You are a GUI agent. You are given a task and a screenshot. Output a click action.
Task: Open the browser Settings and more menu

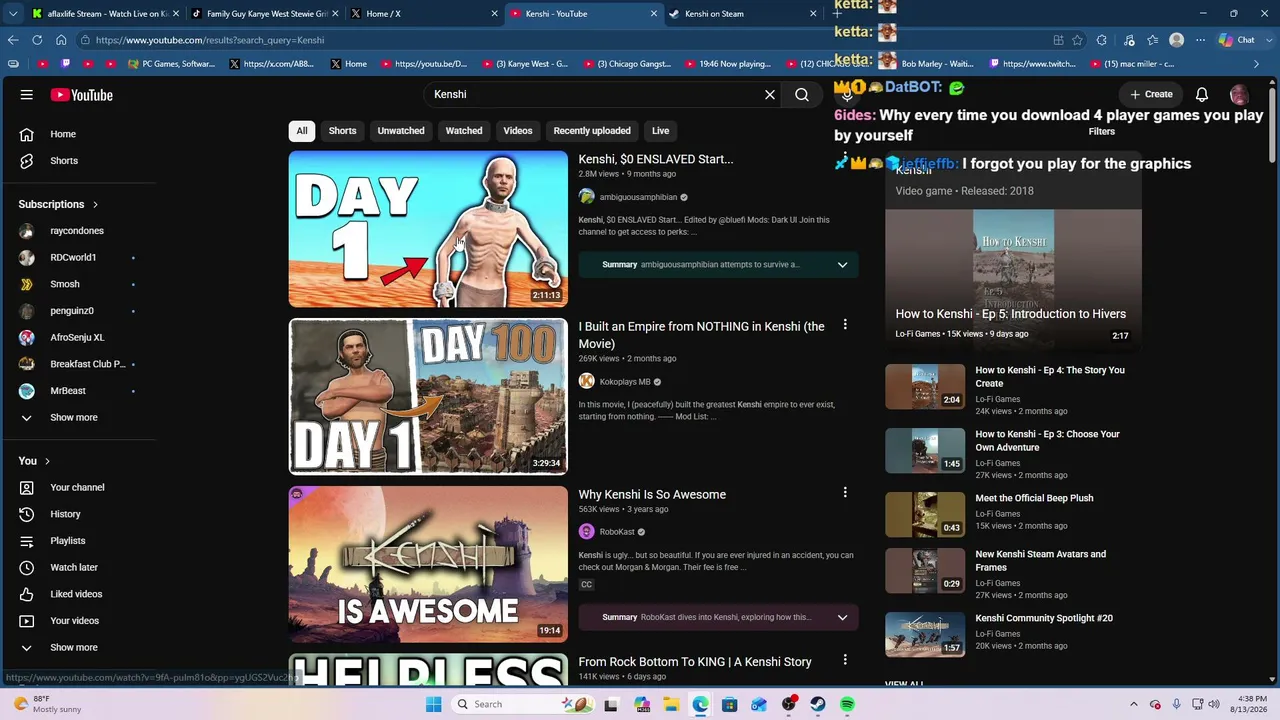[1201, 40]
